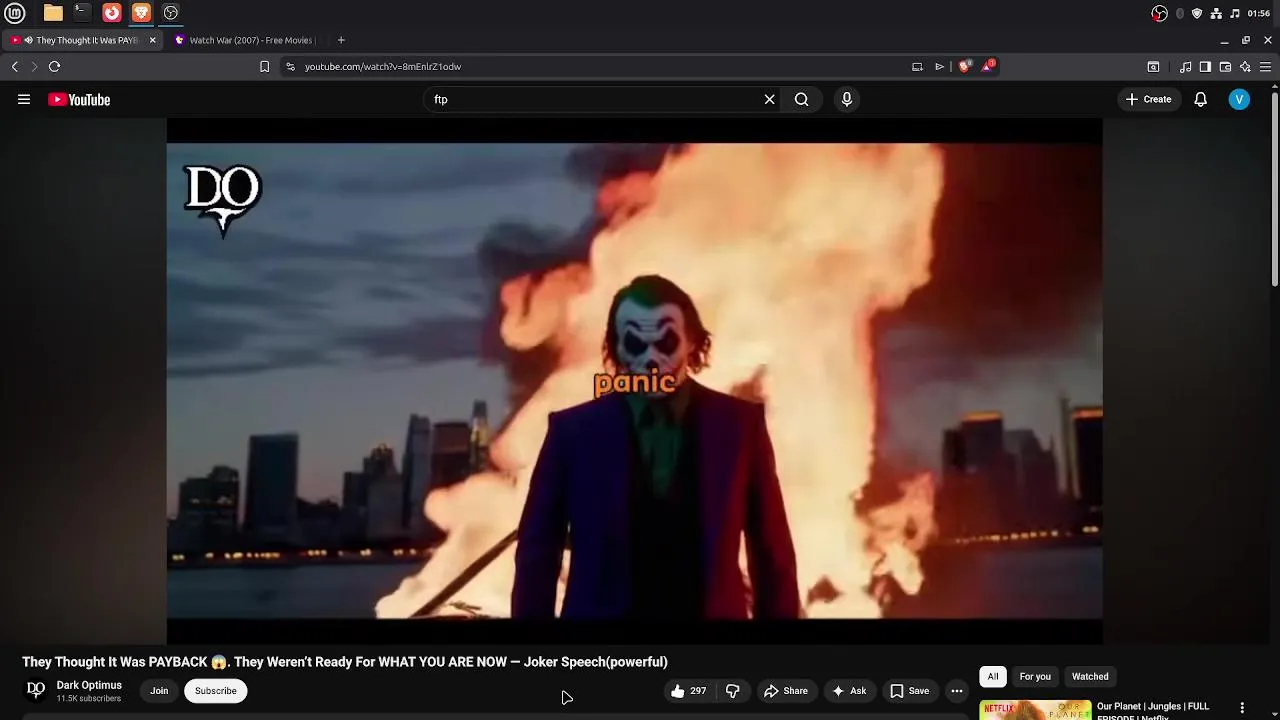Switch to the 'They Thought It Was PAYB' tab
Viewport: 1280px width, 720px height.
click(x=80, y=40)
